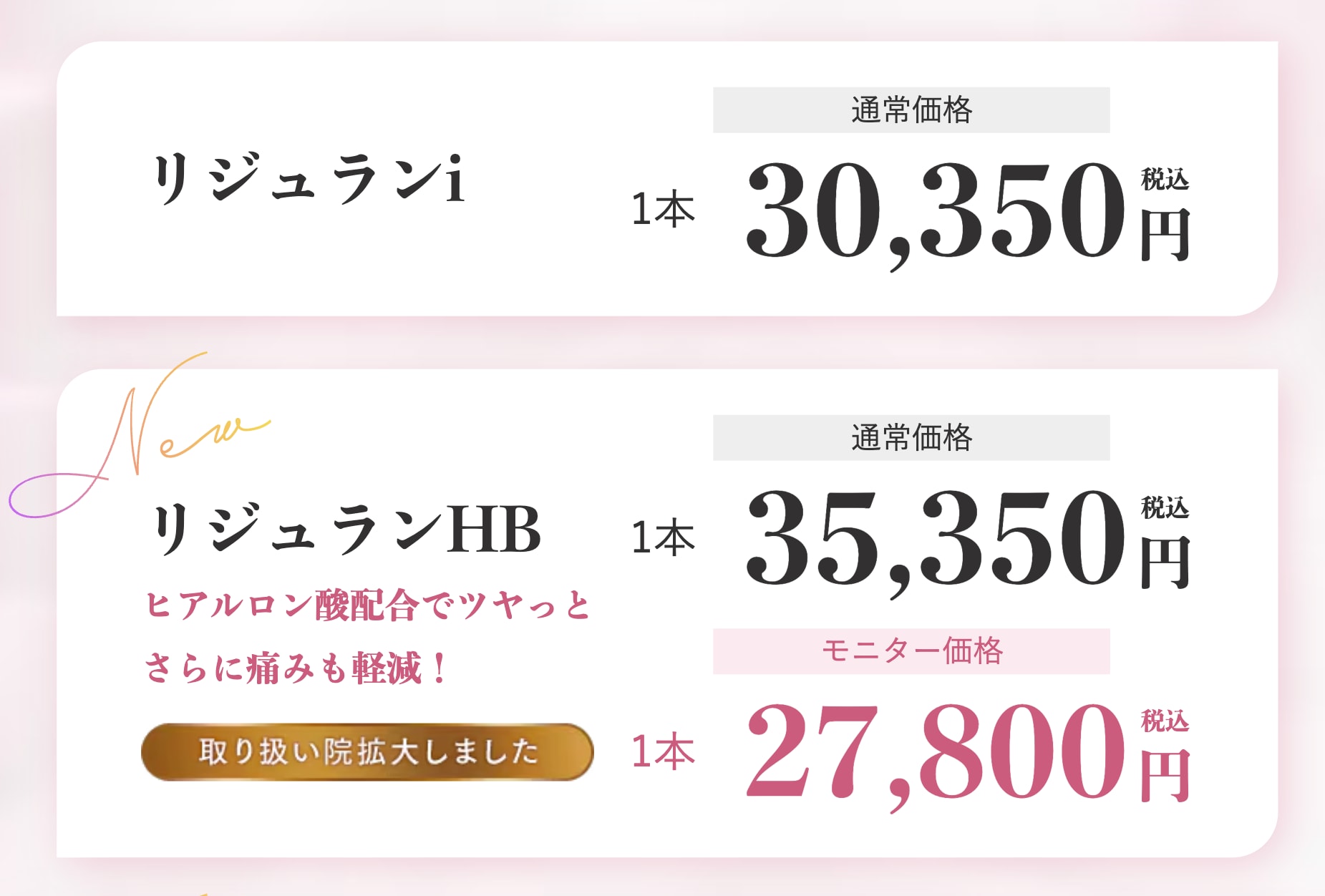Click the 通常価格 label above 35,350
This screenshot has height=896, width=1325.
(x=911, y=438)
